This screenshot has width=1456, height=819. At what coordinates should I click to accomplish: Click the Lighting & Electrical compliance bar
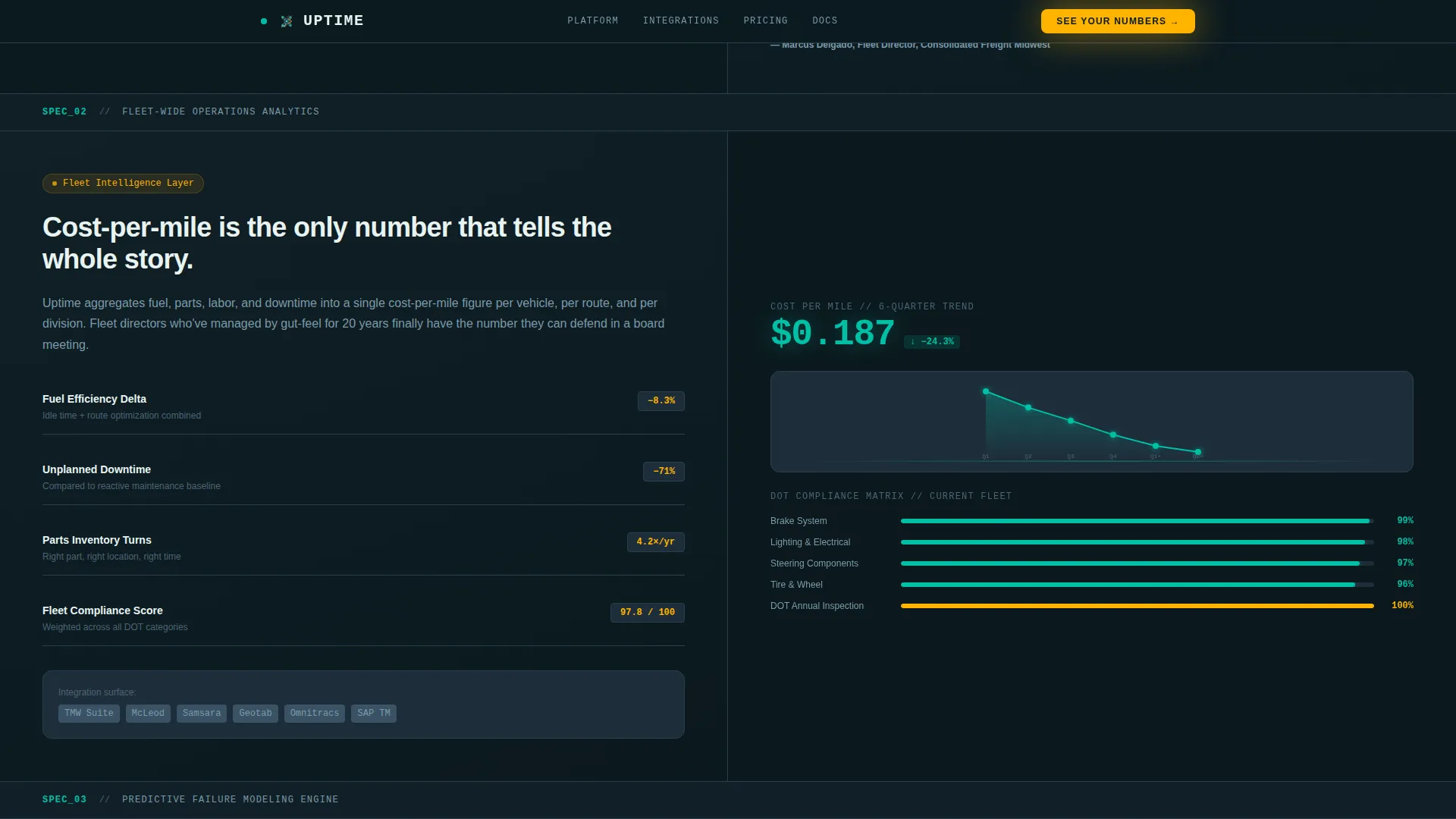point(1137,542)
